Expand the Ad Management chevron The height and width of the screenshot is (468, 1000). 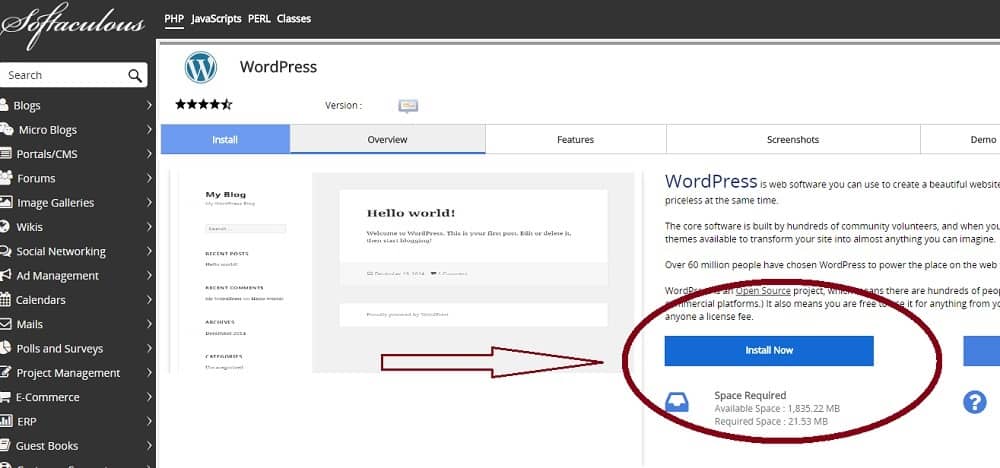[149, 275]
